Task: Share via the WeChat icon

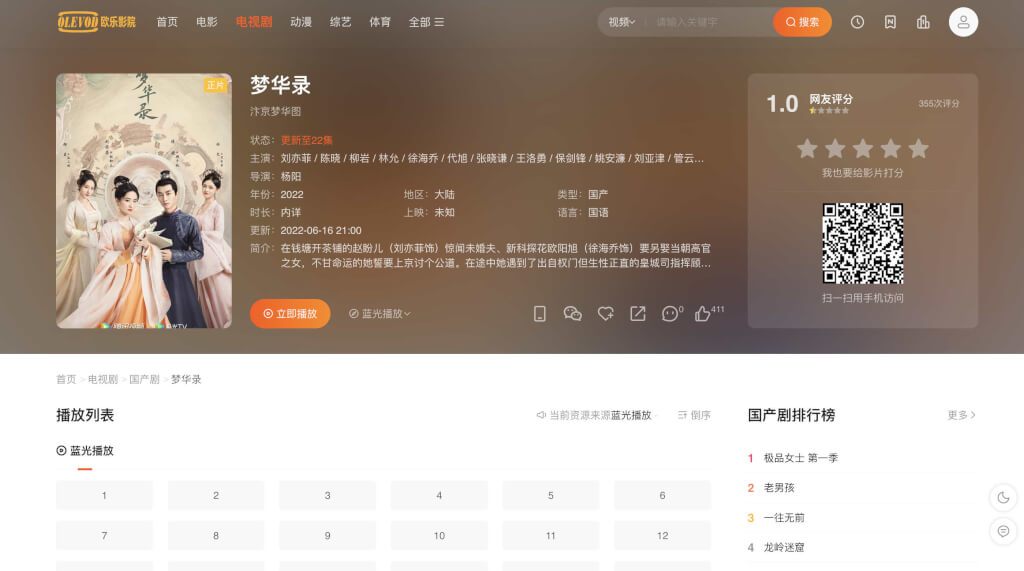Action: click(572, 314)
